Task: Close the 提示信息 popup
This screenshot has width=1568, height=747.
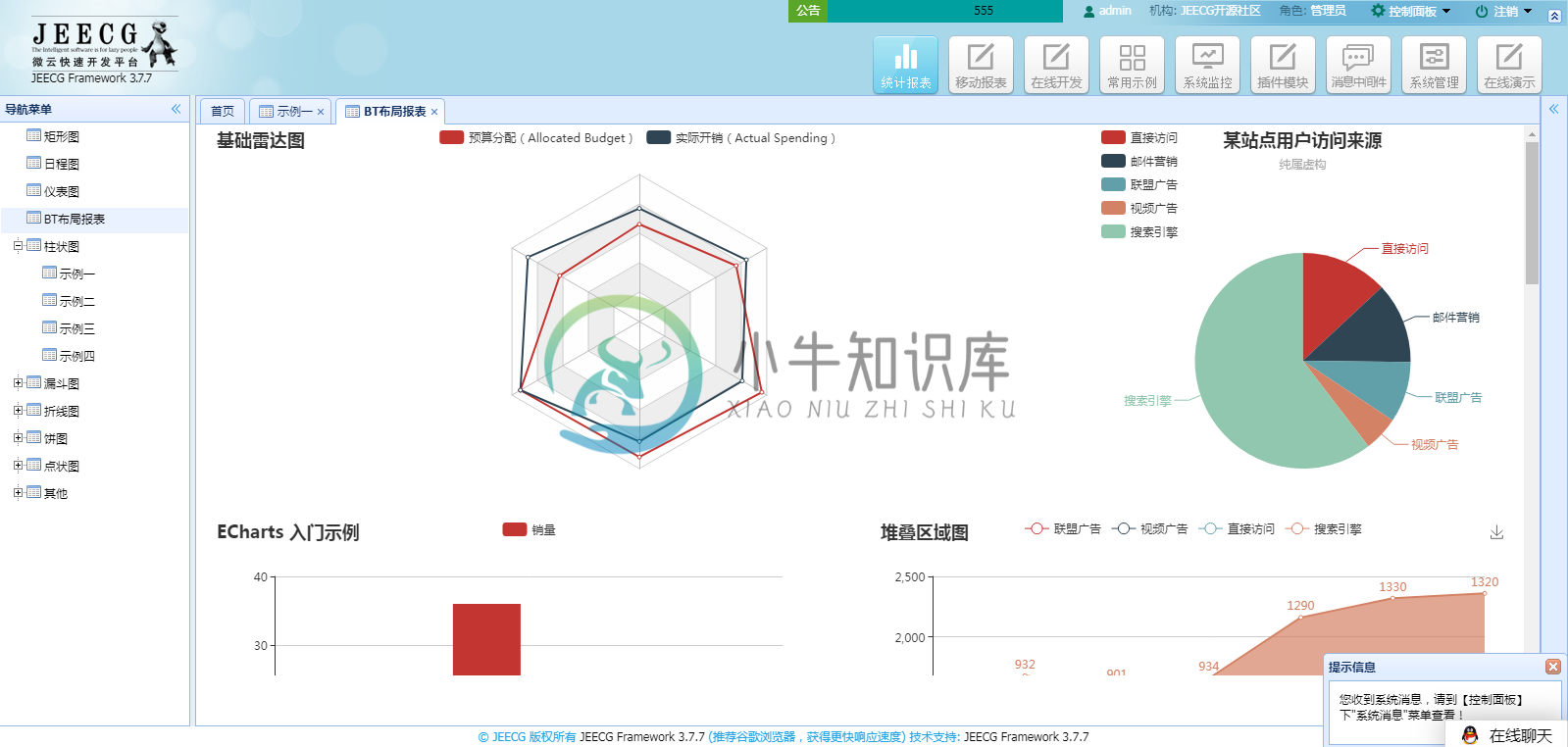Action: pyautogui.click(x=1553, y=667)
